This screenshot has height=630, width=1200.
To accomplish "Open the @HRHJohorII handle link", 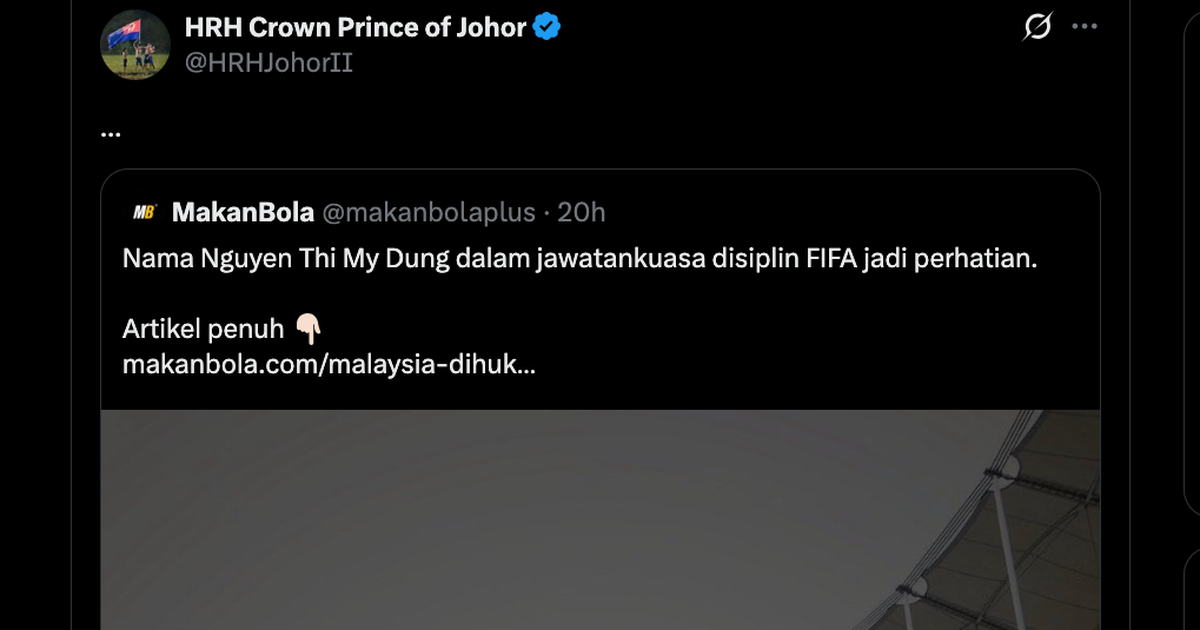I will [269, 63].
